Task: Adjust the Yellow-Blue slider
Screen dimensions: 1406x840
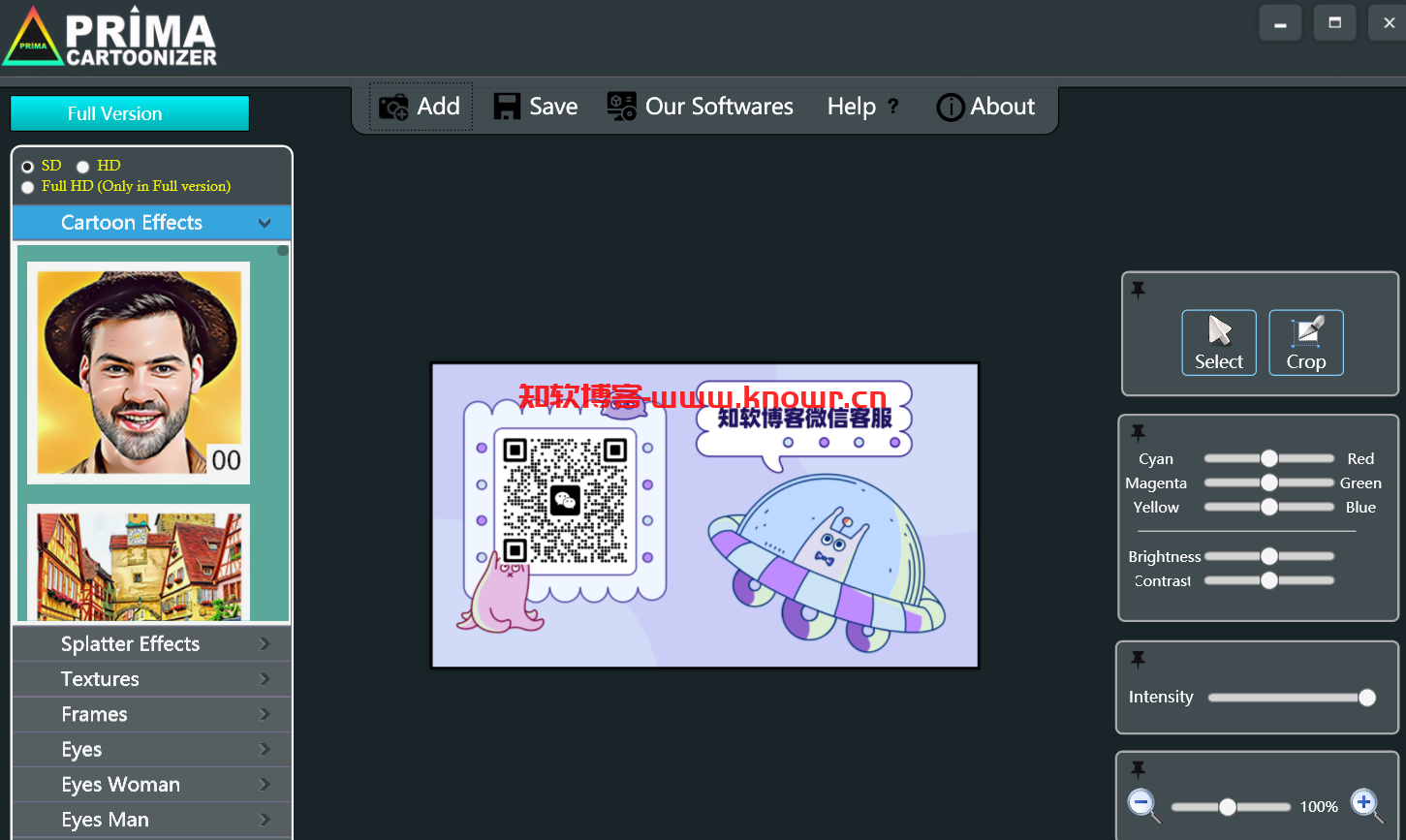Action: coord(1268,507)
